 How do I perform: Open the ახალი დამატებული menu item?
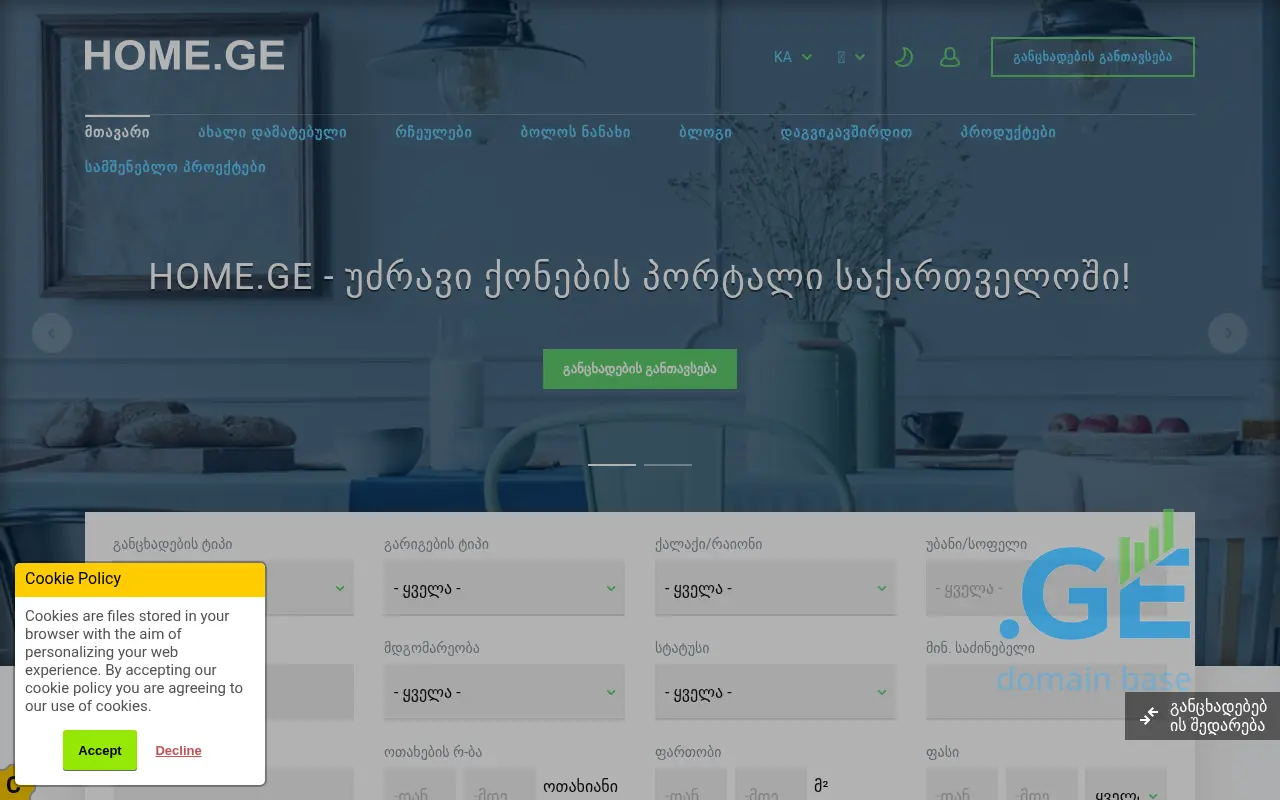[272, 132]
